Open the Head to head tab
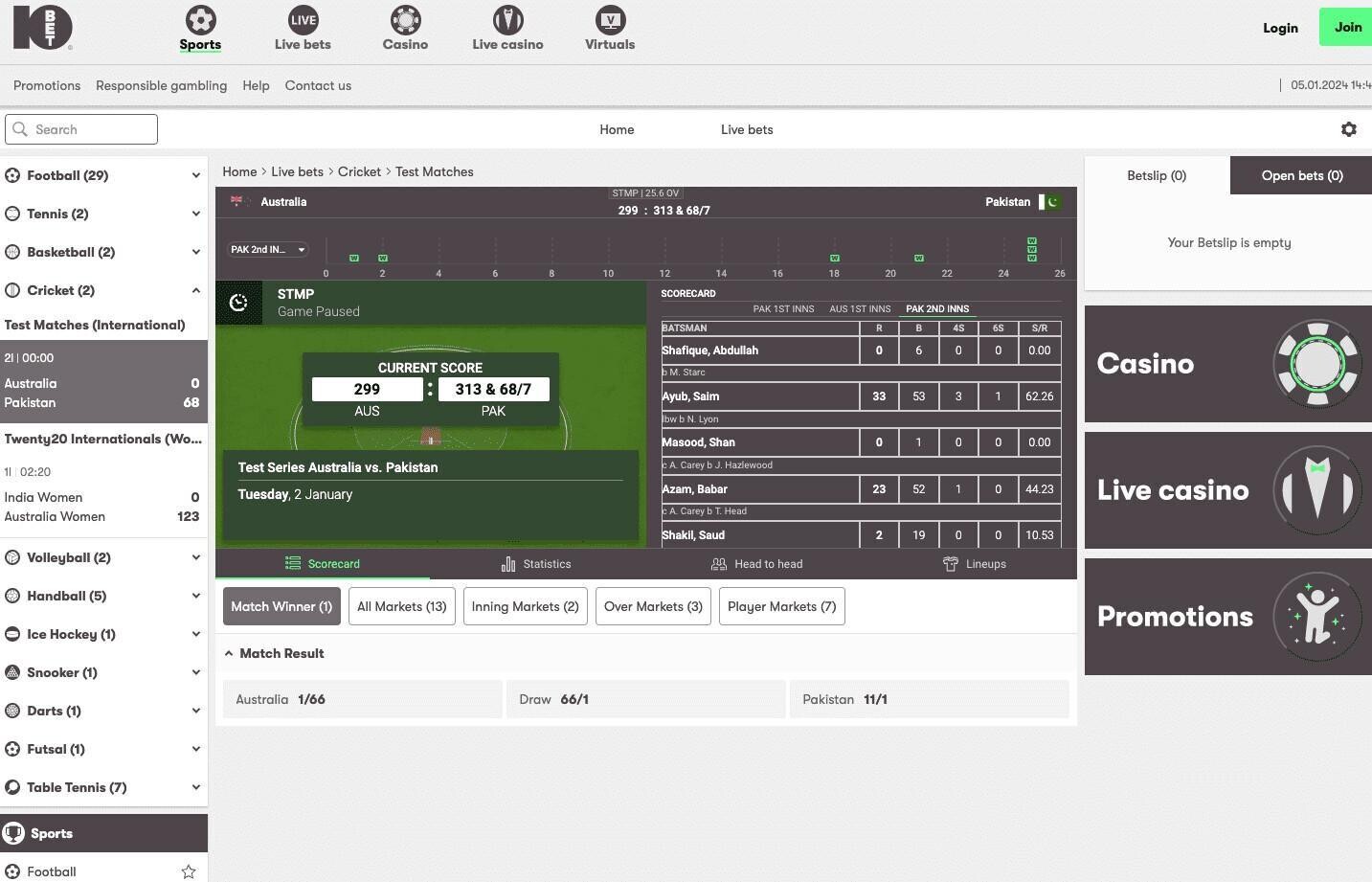 (756, 564)
